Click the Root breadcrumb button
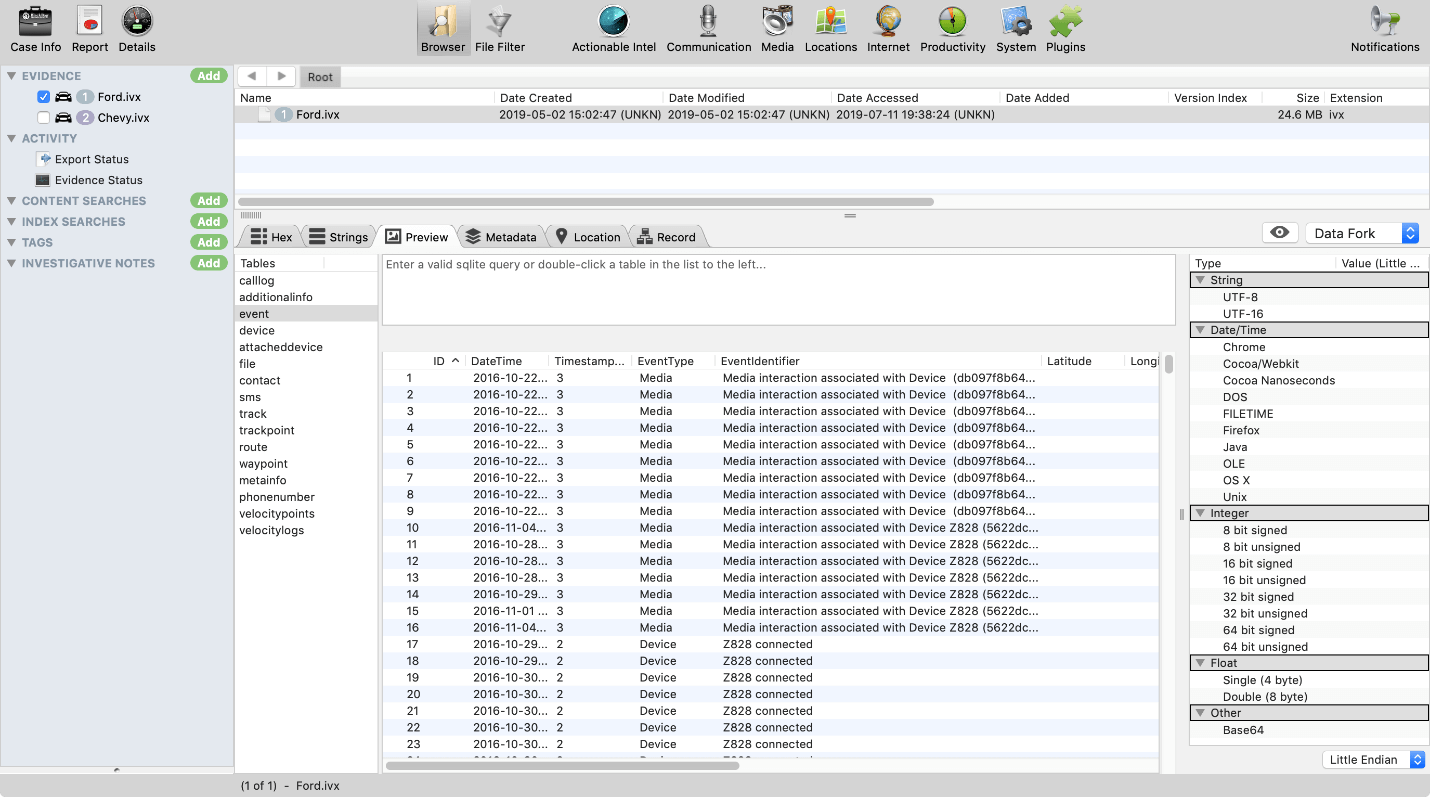 [x=319, y=76]
